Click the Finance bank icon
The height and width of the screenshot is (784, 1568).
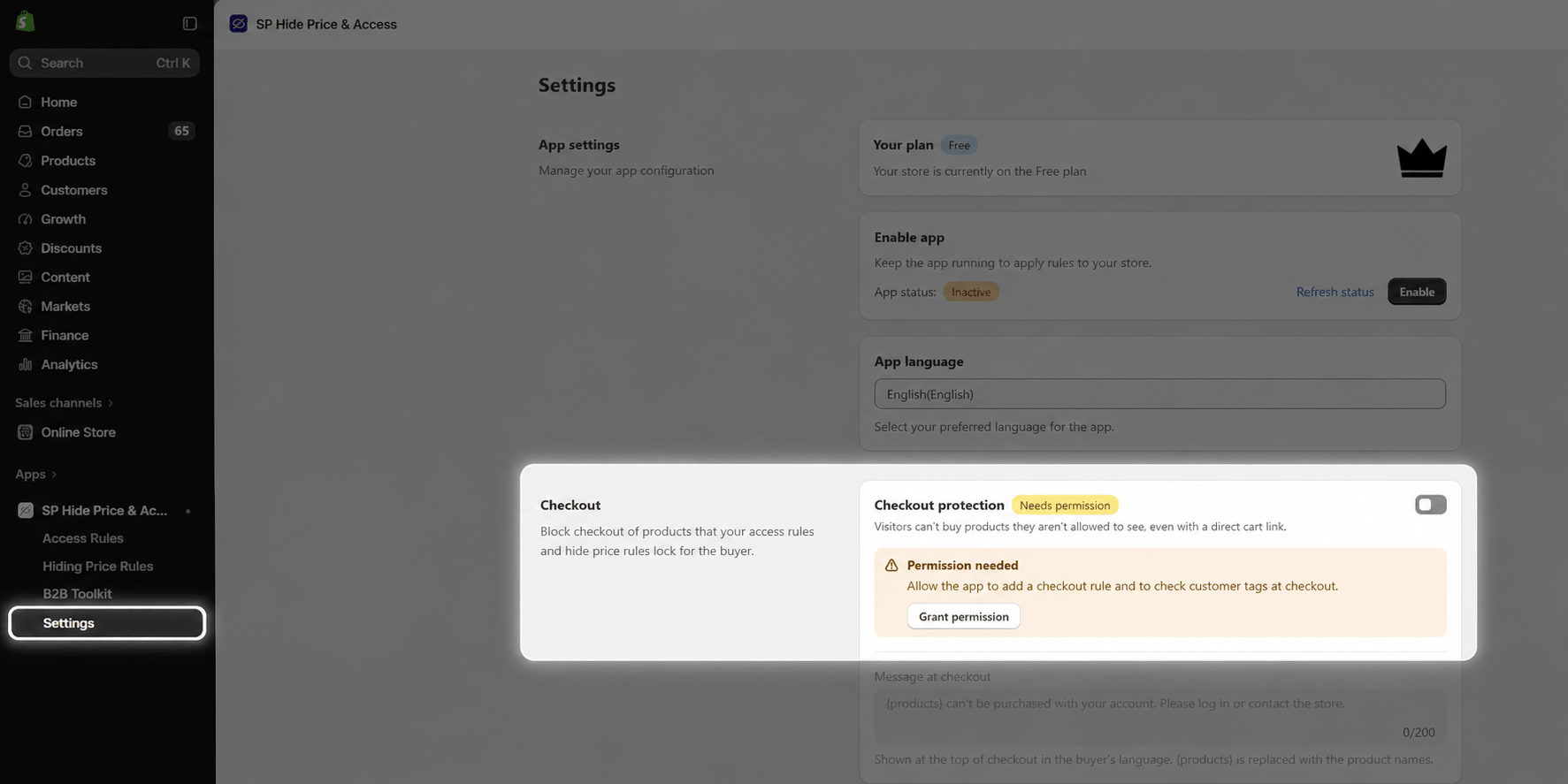25,335
